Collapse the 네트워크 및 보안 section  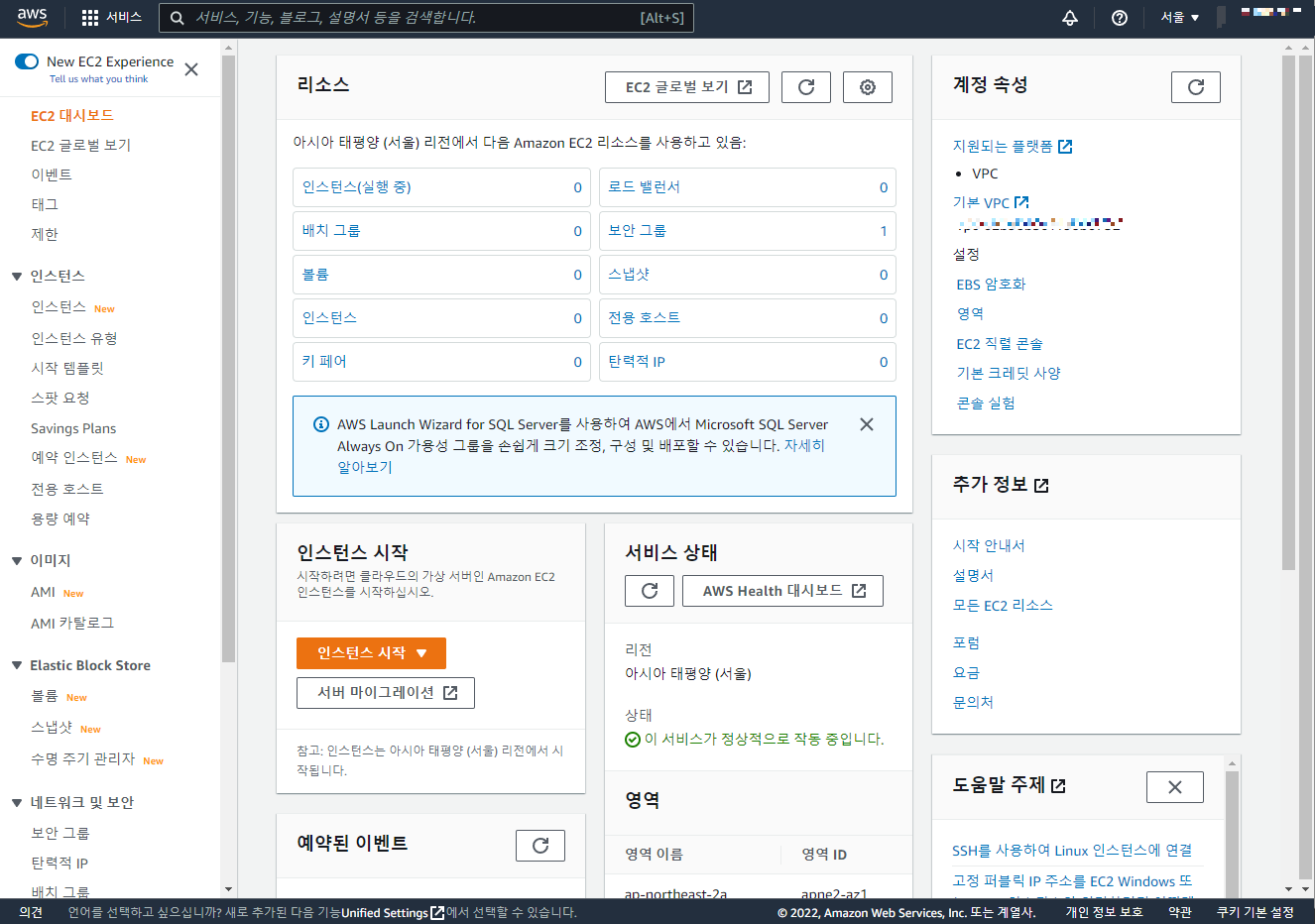pos(17,803)
